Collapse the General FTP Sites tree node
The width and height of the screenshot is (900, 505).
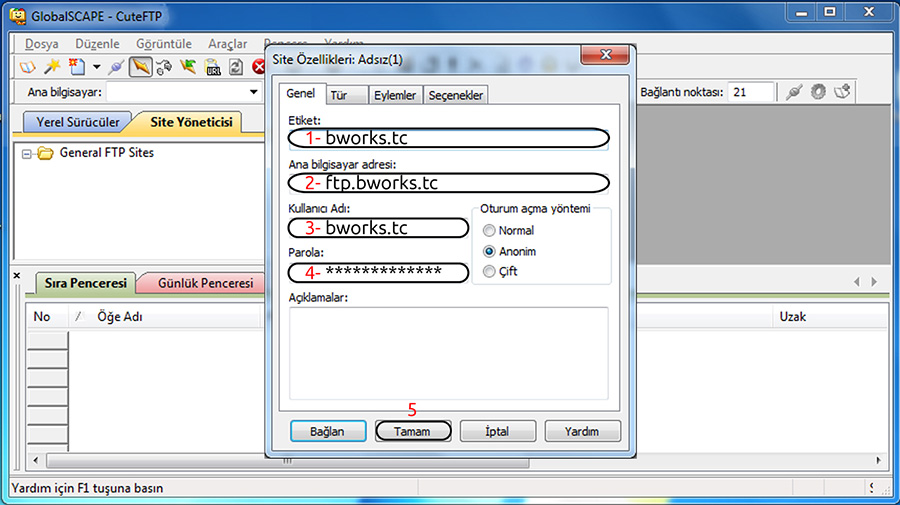[x=26, y=154]
